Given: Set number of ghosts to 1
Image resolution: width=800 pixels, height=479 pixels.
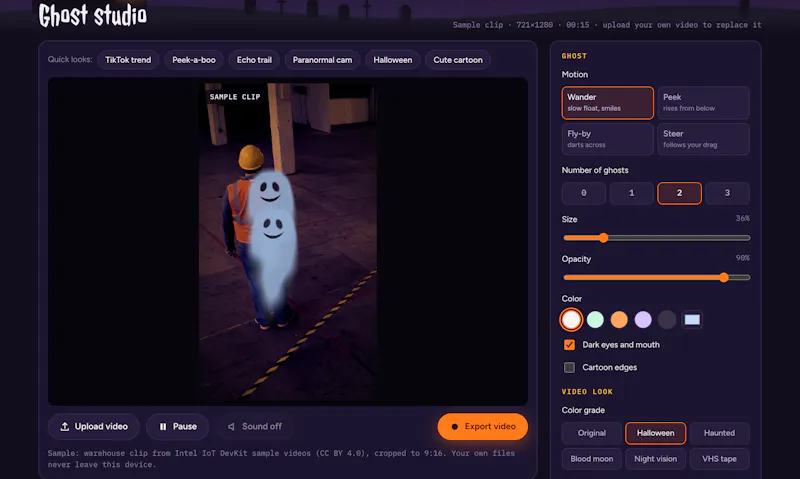Looking at the screenshot, I should click(x=632, y=193).
